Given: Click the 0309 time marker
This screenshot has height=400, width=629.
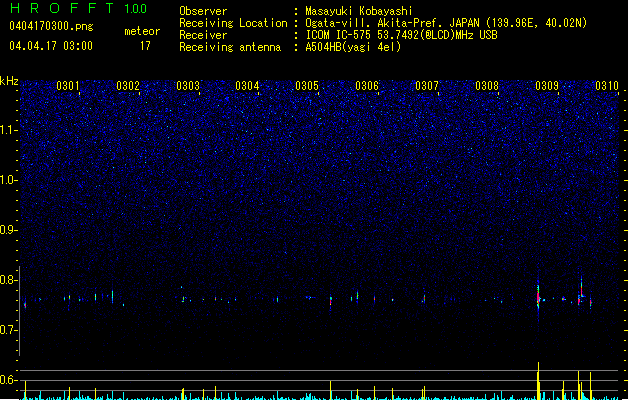Looking at the screenshot, I should pos(547,86).
